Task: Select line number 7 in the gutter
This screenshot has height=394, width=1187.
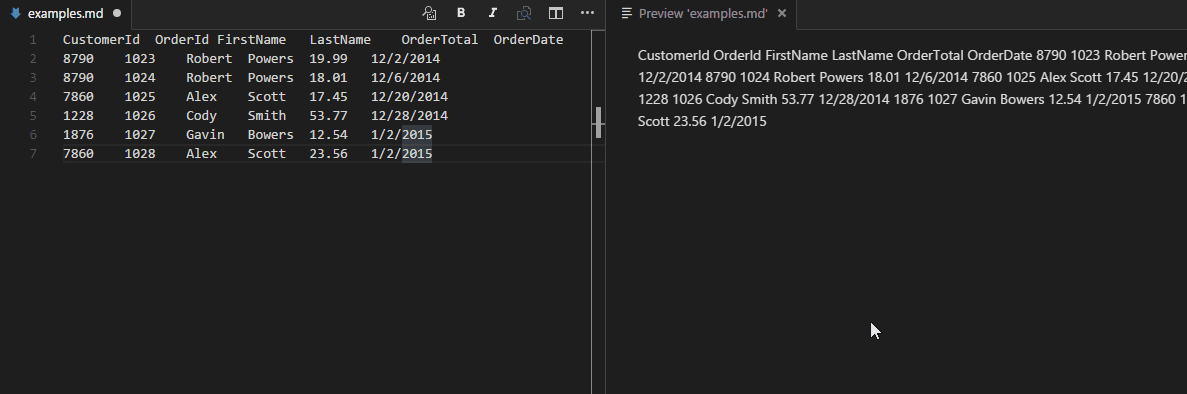Action: (x=33, y=153)
